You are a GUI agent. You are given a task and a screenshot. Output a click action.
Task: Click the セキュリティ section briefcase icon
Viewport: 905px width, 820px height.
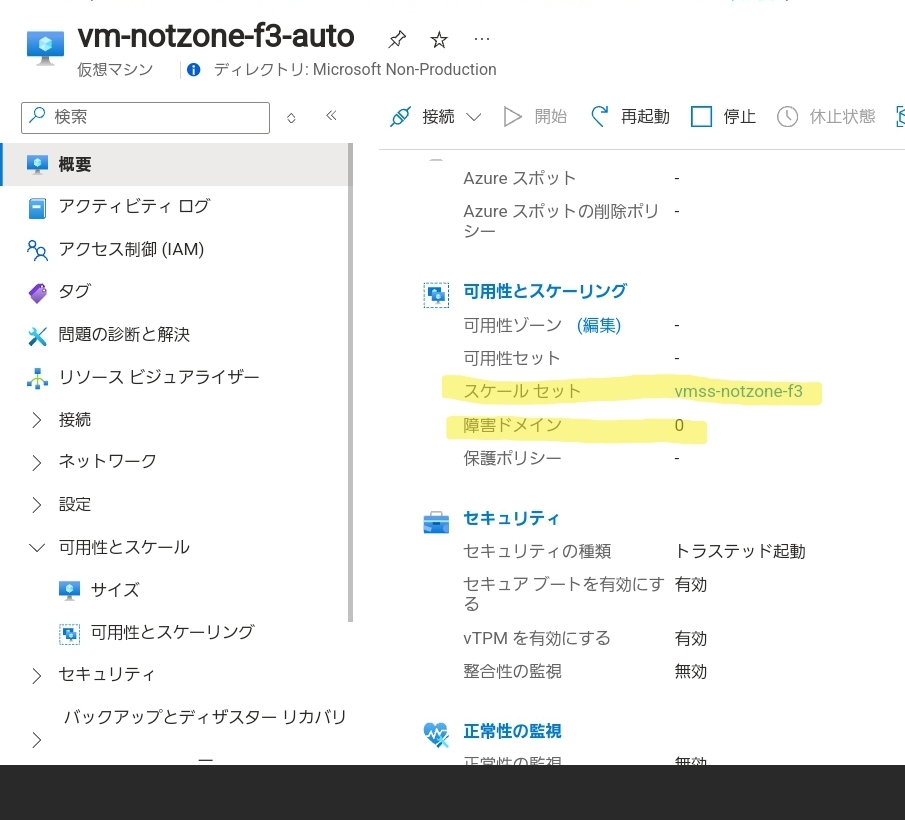[x=436, y=522]
